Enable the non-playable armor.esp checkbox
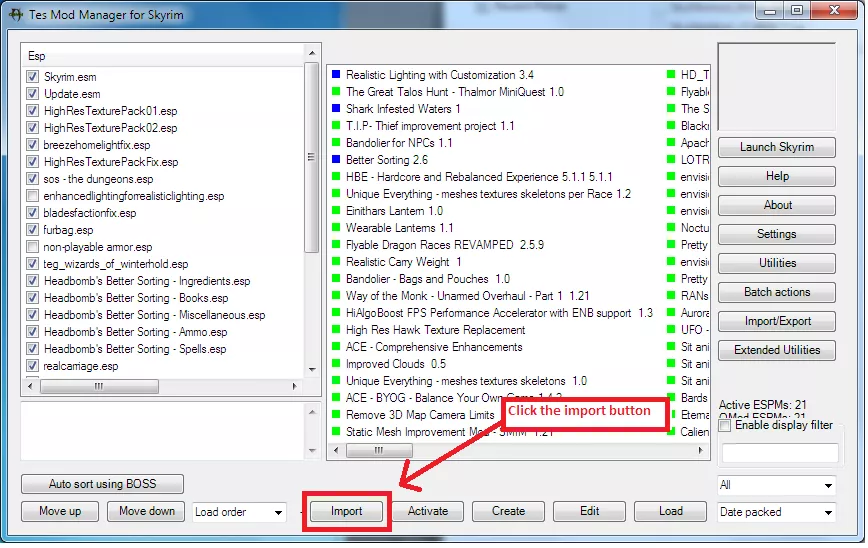This screenshot has width=868, height=548. [33, 247]
